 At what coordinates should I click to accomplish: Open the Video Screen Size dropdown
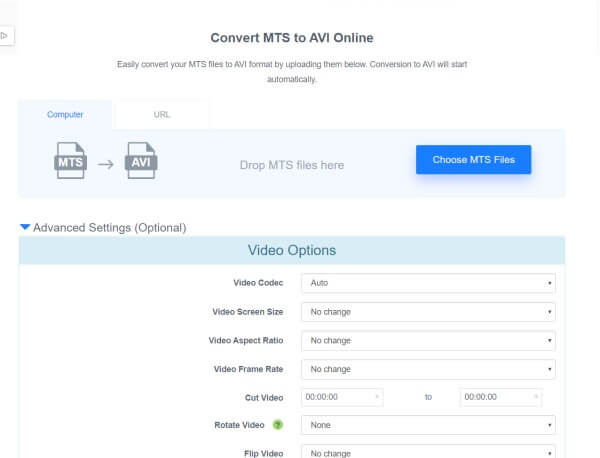click(x=428, y=312)
